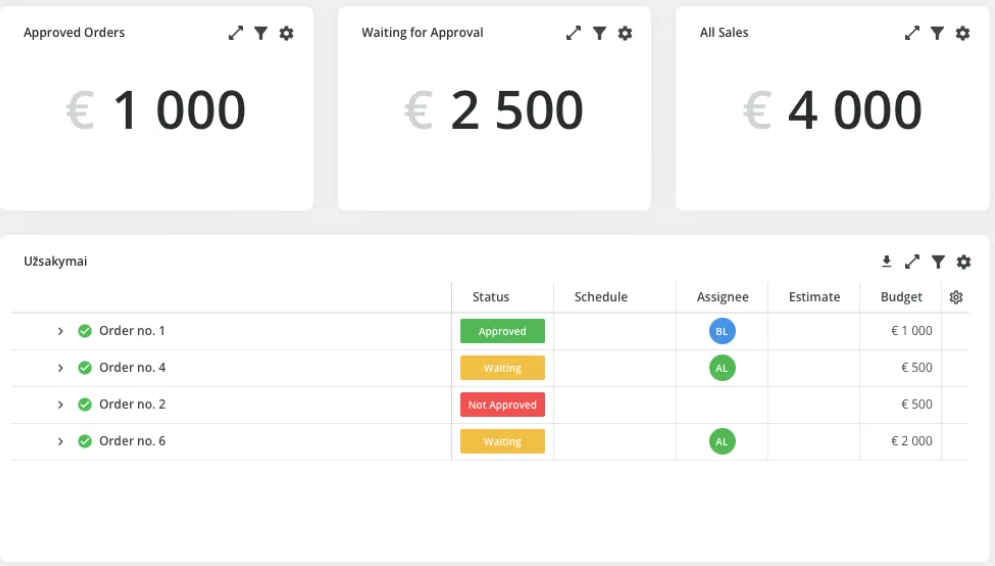Filter the Waiting for Approval widget
This screenshot has width=995, height=566.
pos(599,33)
